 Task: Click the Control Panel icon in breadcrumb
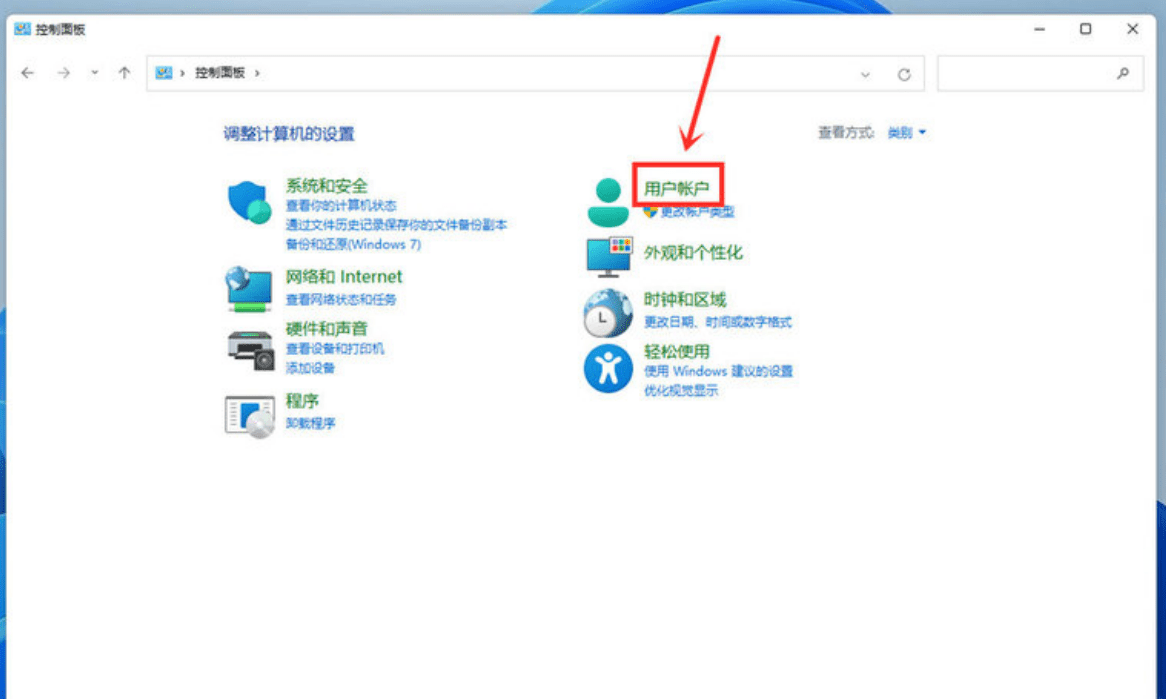tap(162, 72)
